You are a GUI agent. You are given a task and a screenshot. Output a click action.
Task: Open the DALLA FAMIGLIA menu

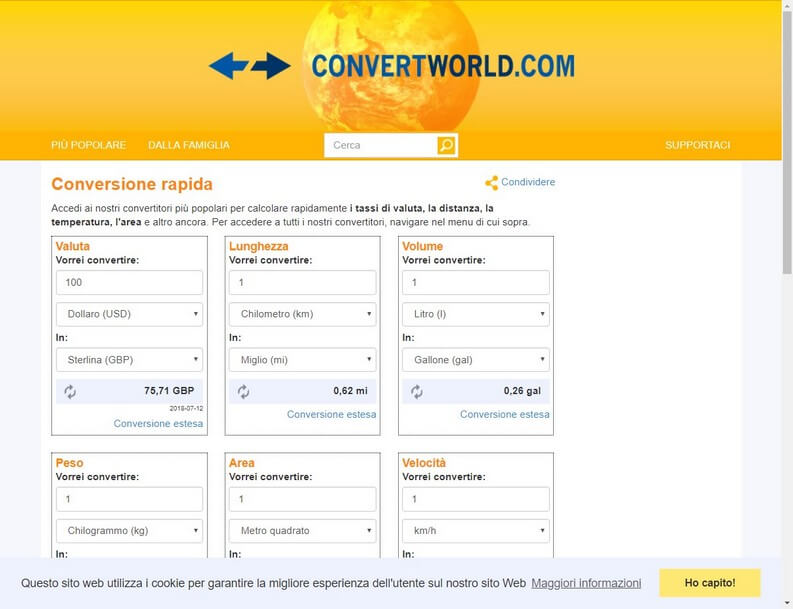tap(189, 145)
